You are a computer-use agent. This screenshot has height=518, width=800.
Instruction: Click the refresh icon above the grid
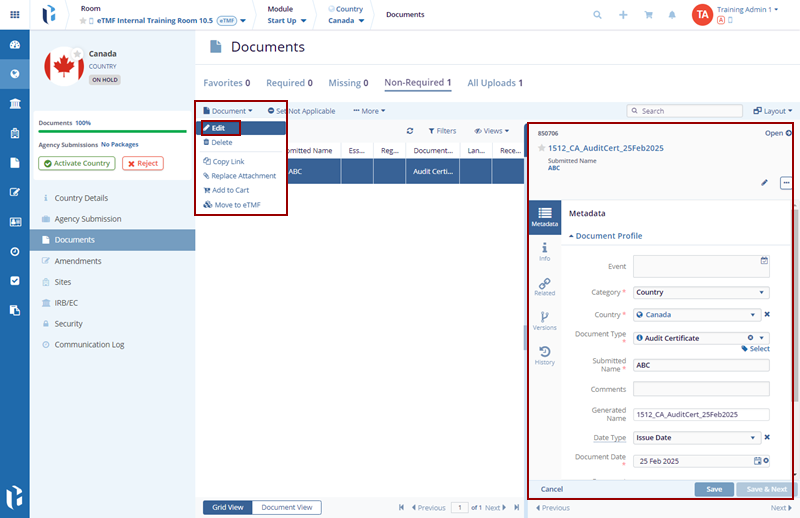(x=410, y=131)
